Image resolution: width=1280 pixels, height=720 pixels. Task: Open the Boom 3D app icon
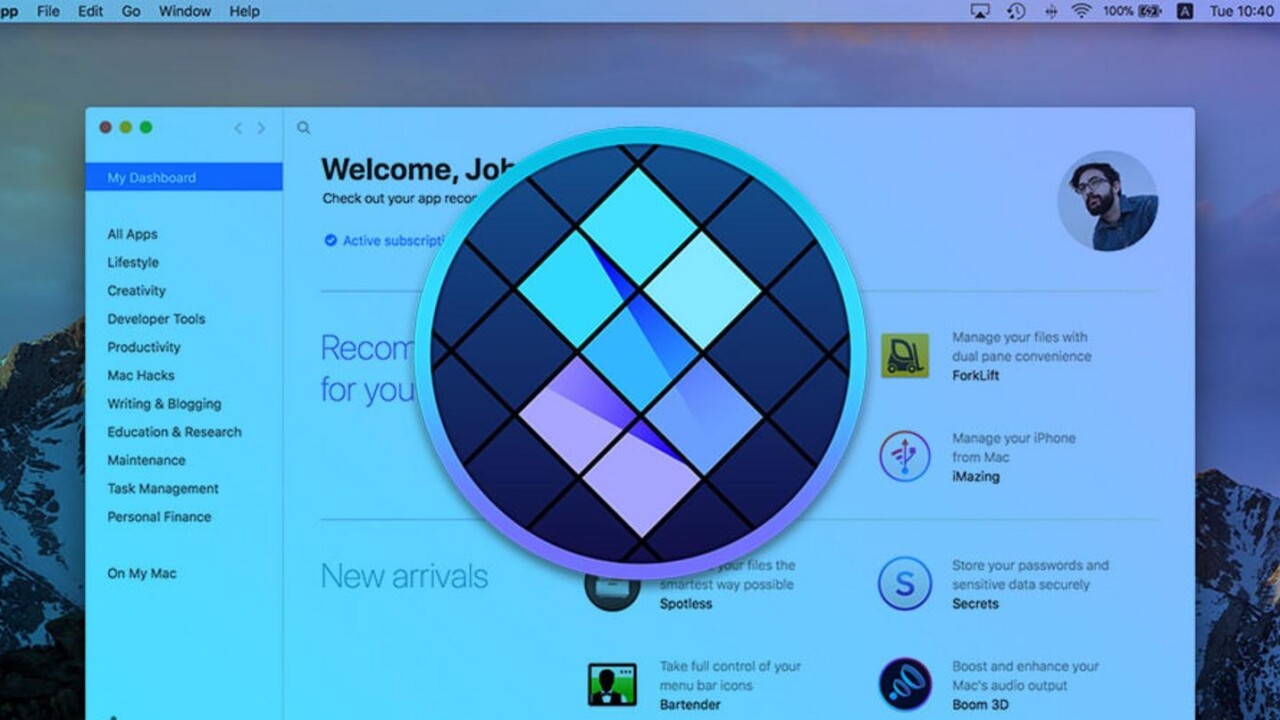click(x=904, y=684)
